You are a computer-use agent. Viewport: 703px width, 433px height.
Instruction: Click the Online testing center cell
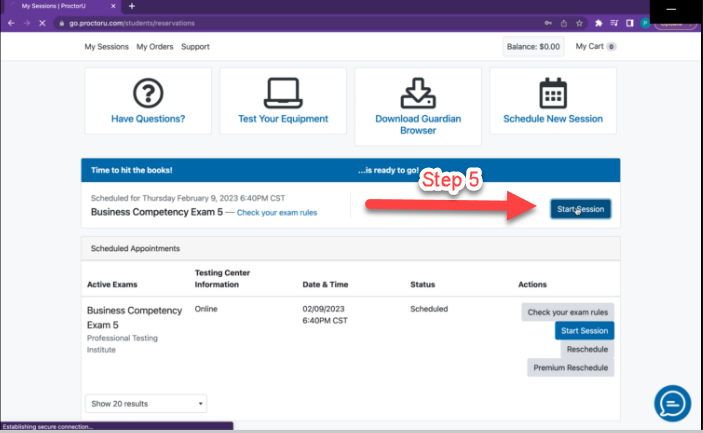click(206, 309)
